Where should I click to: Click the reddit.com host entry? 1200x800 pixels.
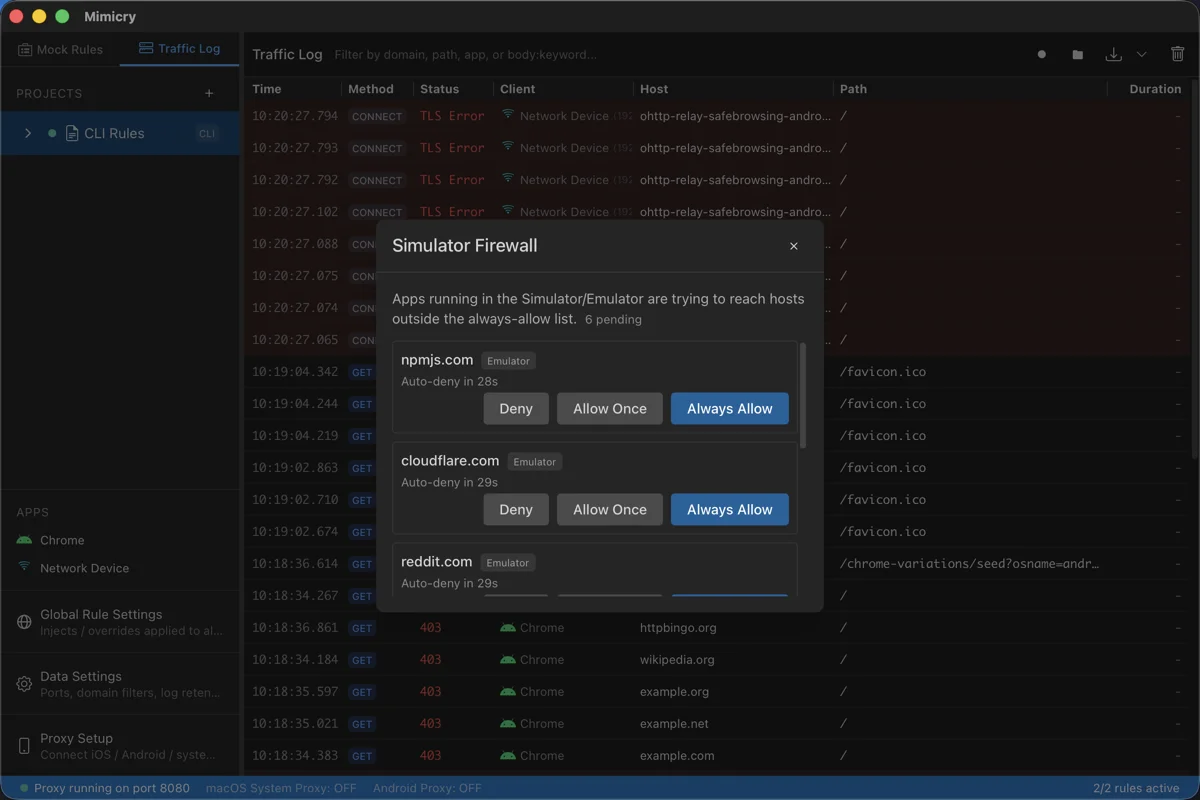click(436, 562)
